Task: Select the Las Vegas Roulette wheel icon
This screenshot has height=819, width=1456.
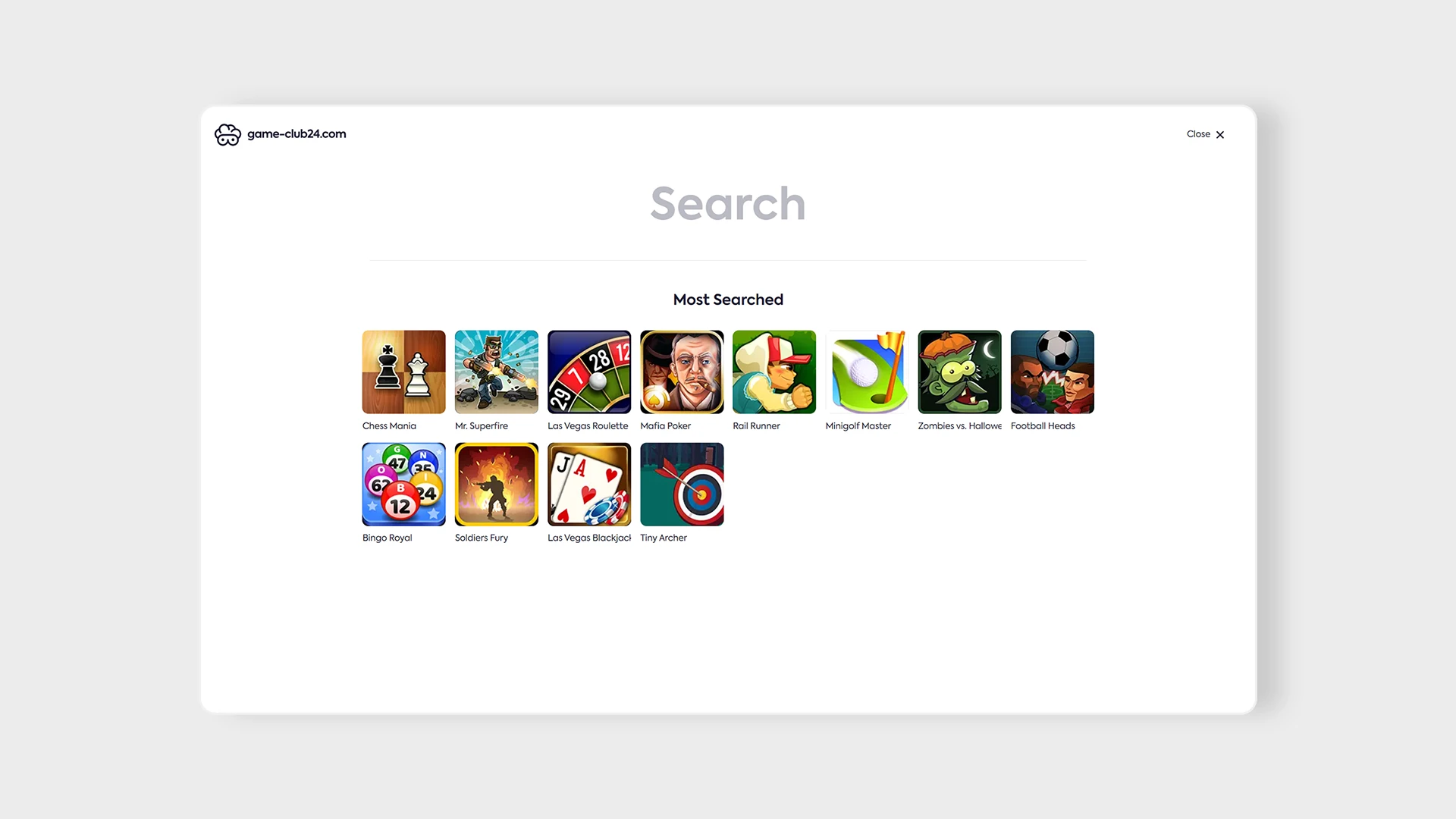Action: point(589,372)
